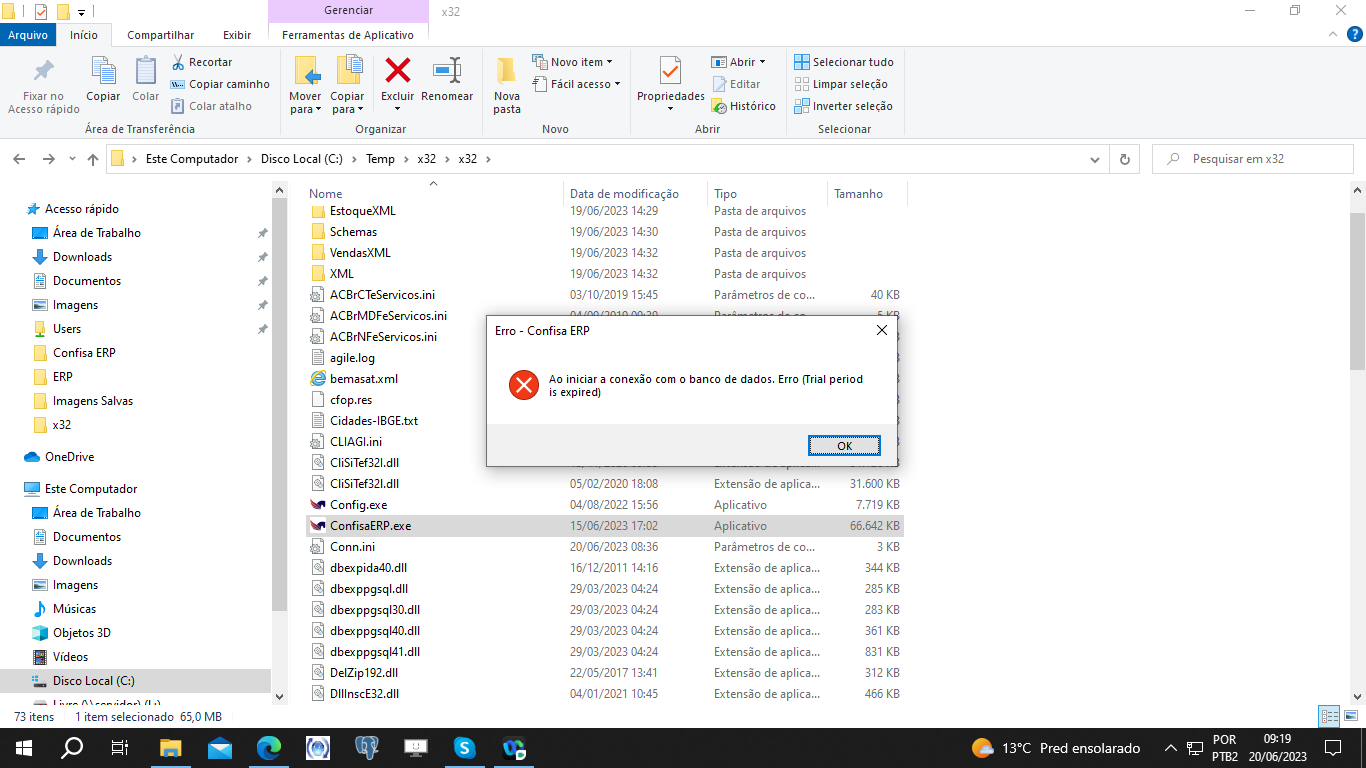Screen dimensions: 1366x768
Task: Open Acesso rápido in navigation pane
Action: click(81, 209)
